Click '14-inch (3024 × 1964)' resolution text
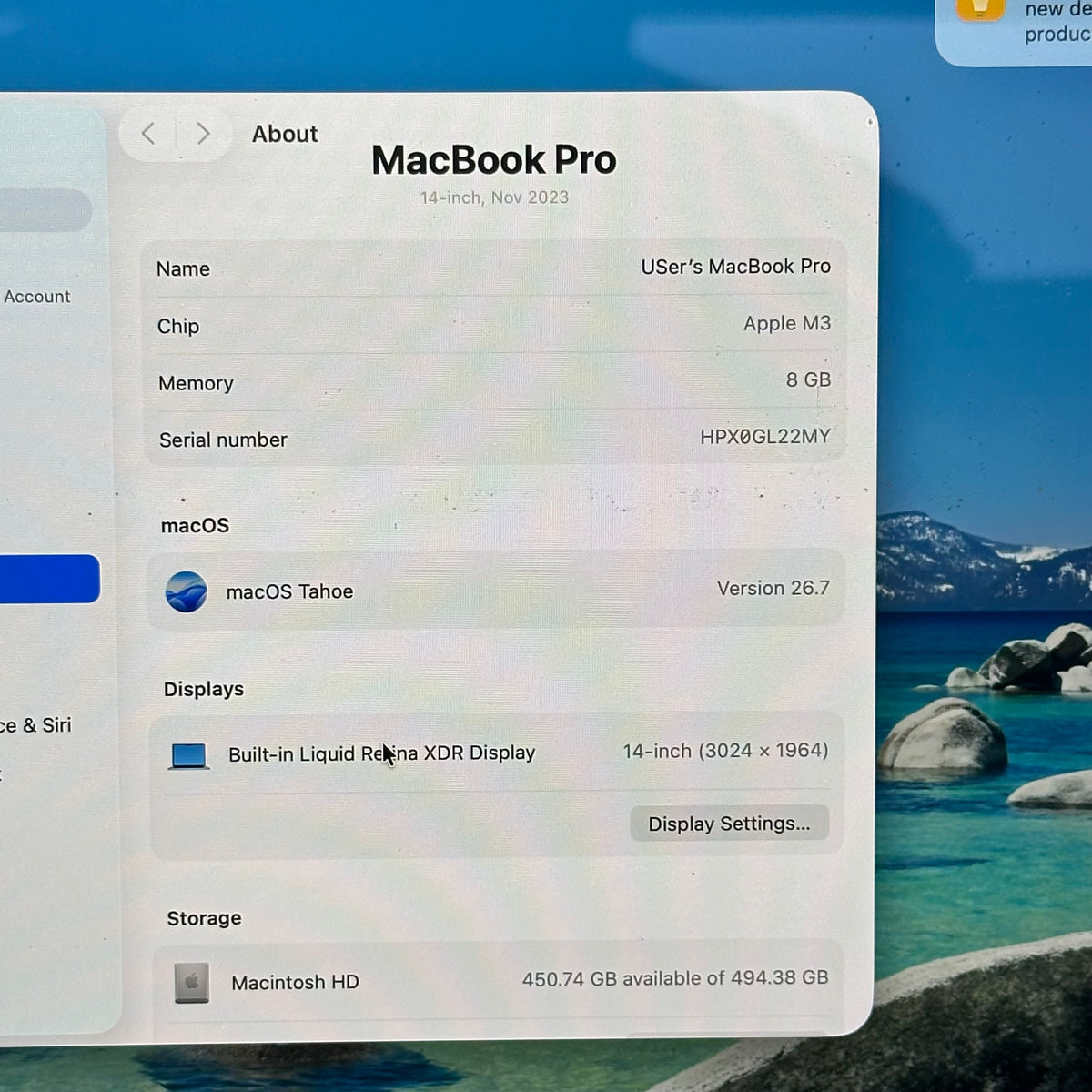The image size is (1092, 1092). coord(725,751)
